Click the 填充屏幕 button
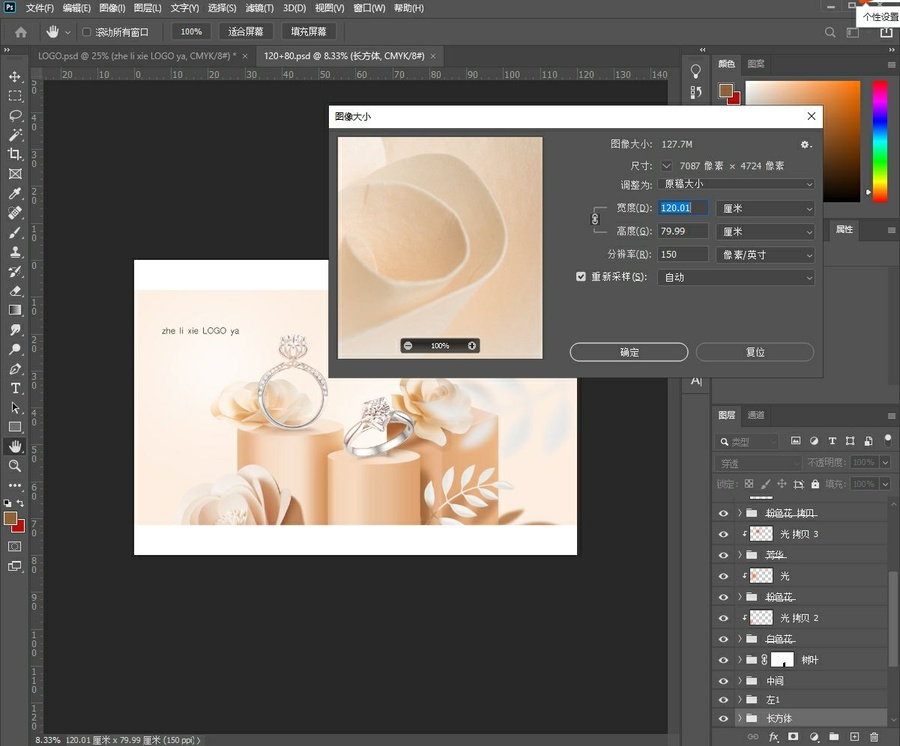Viewport: 900px width, 746px height. click(x=308, y=32)
